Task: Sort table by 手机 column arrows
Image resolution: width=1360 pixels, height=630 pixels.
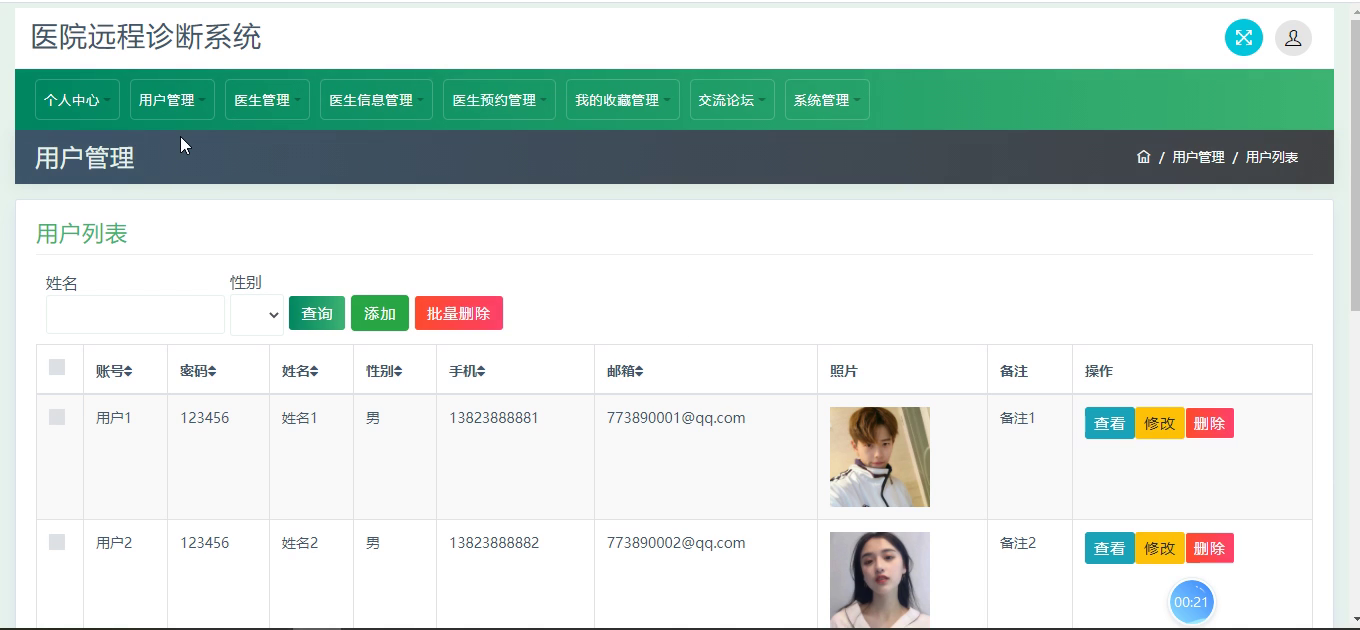Action: pos(481,371)
